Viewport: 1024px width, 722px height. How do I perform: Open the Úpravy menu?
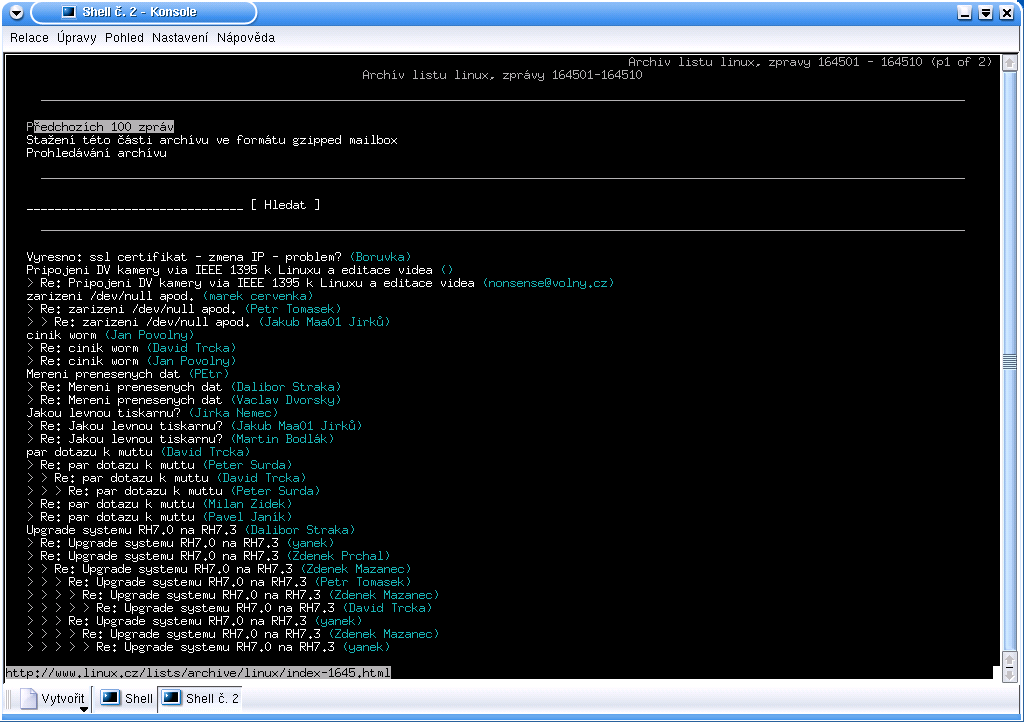[x=76, y=38]
